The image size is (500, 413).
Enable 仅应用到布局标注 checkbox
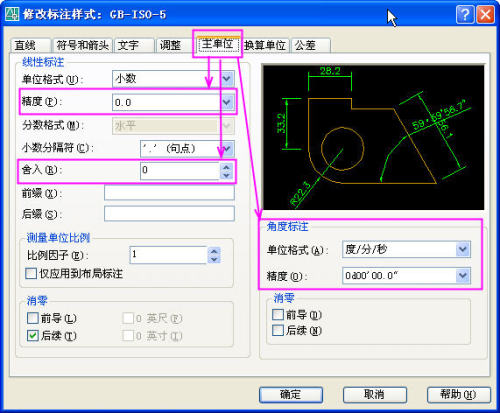coord(31,274)
